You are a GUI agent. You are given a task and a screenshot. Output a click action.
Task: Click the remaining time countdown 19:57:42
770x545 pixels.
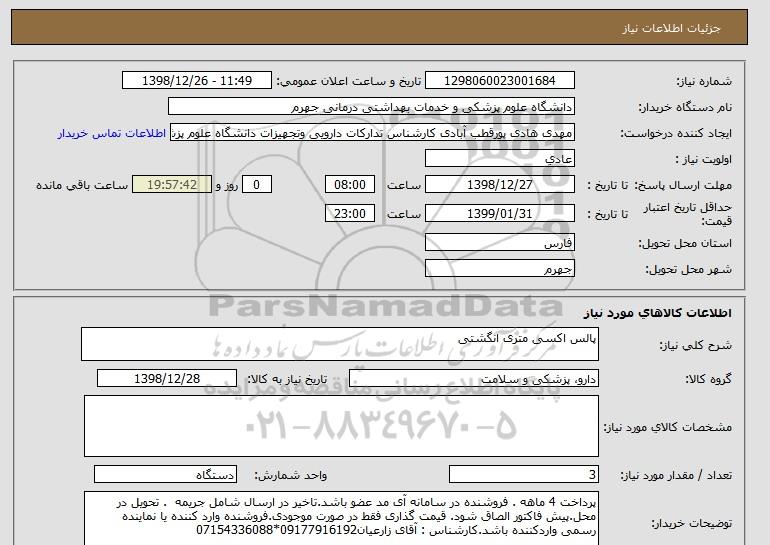tap(172, 185)
